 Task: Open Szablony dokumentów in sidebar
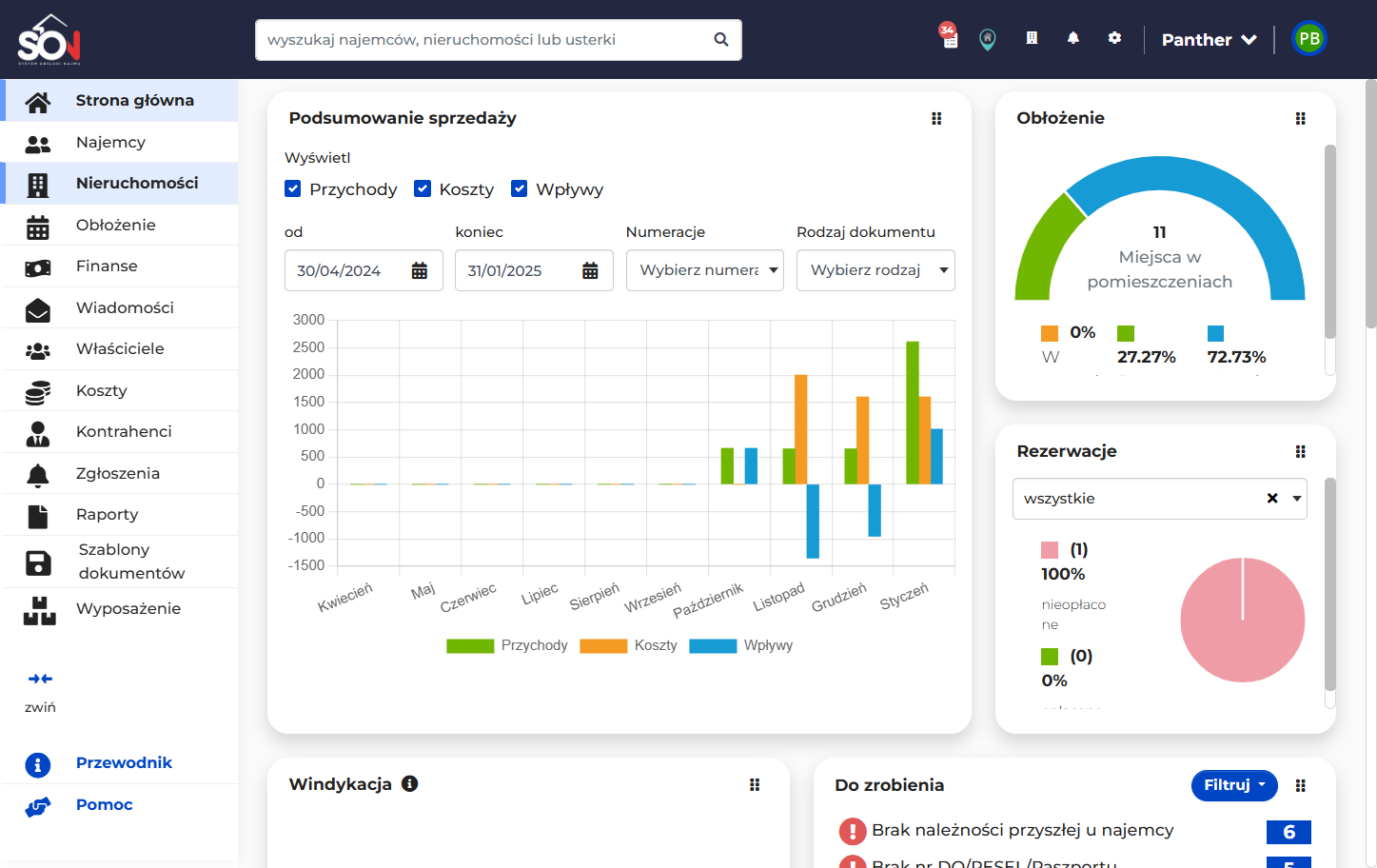[120, 562]
